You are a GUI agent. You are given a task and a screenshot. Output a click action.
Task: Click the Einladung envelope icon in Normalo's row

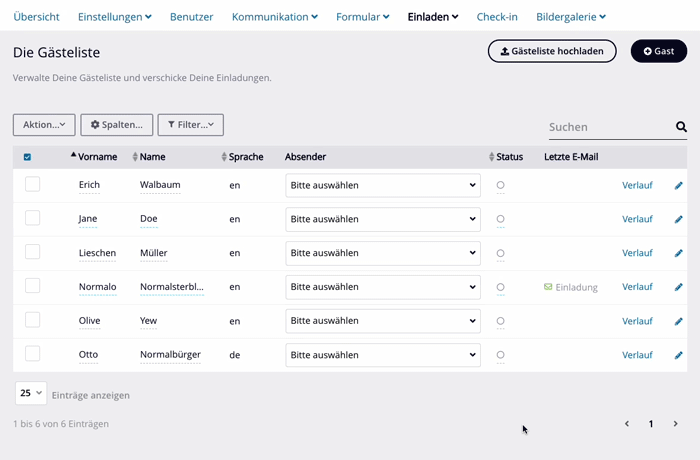548,287
